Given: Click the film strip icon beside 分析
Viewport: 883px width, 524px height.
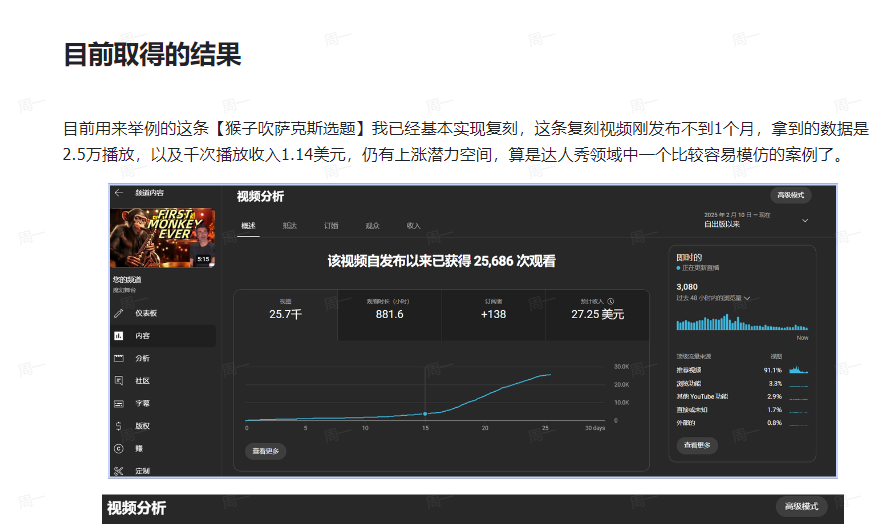Looking at the screenshot, I should (x=118, y=359).
